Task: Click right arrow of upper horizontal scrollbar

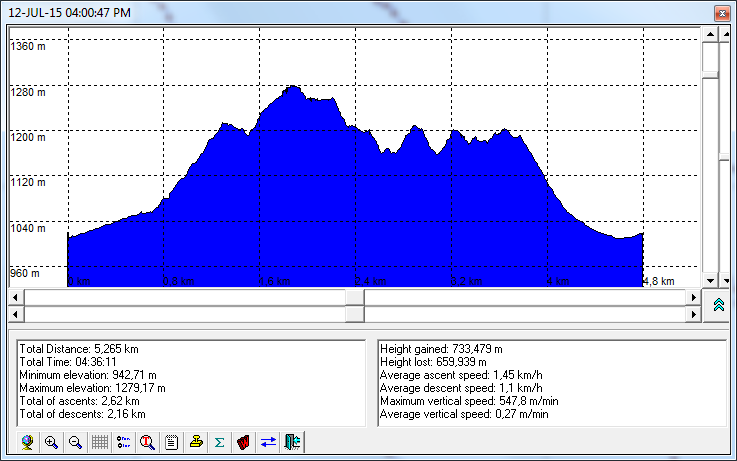Action: [694, 298]
